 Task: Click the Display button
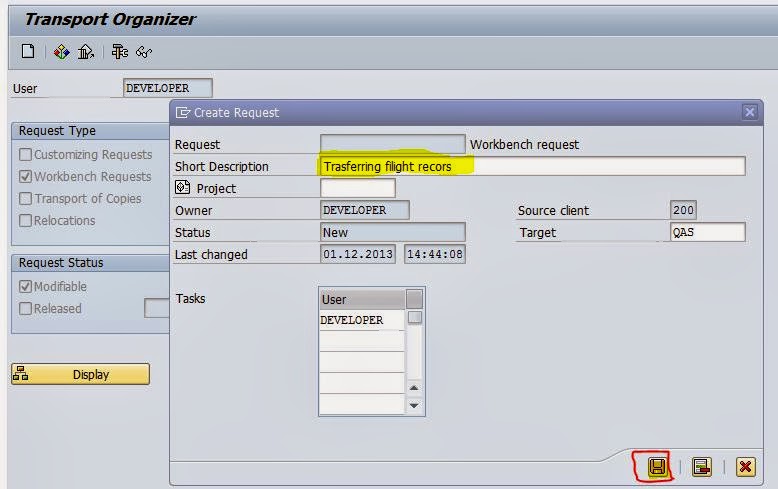point(80,374)
